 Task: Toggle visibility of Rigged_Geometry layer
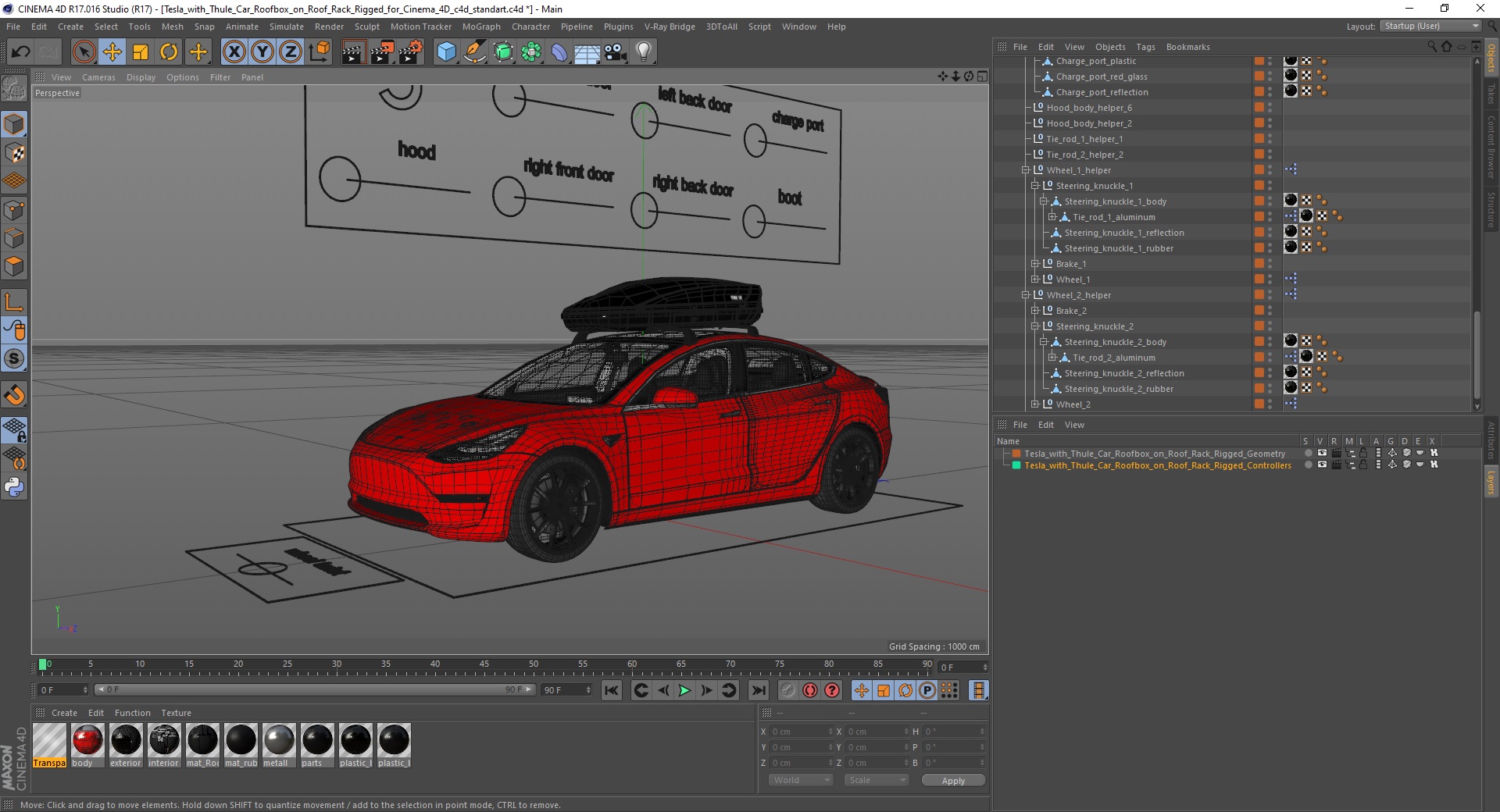[x=1322, y=453]
